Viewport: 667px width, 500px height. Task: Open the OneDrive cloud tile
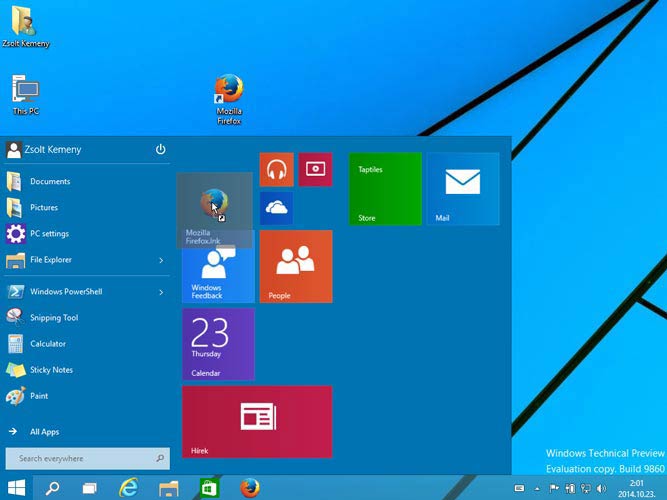tap(276, 208)
